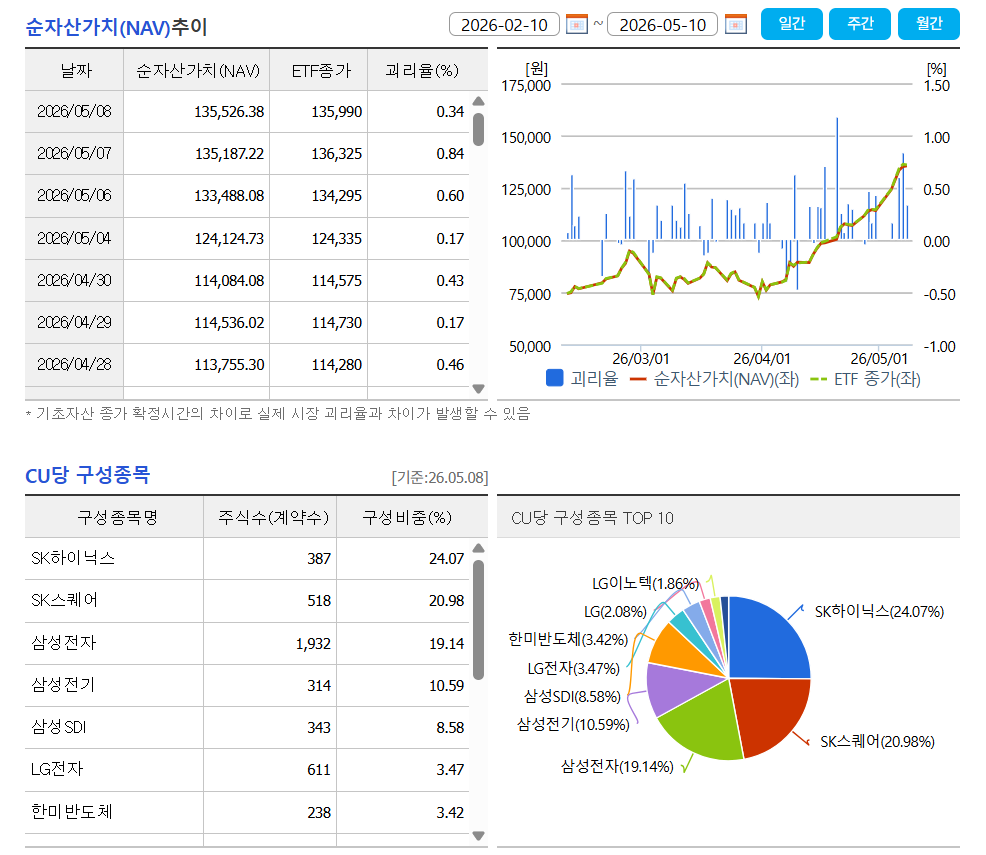Open the start date calendar icon
Screen dimensions: 986x855
click(x=577, y=25)
